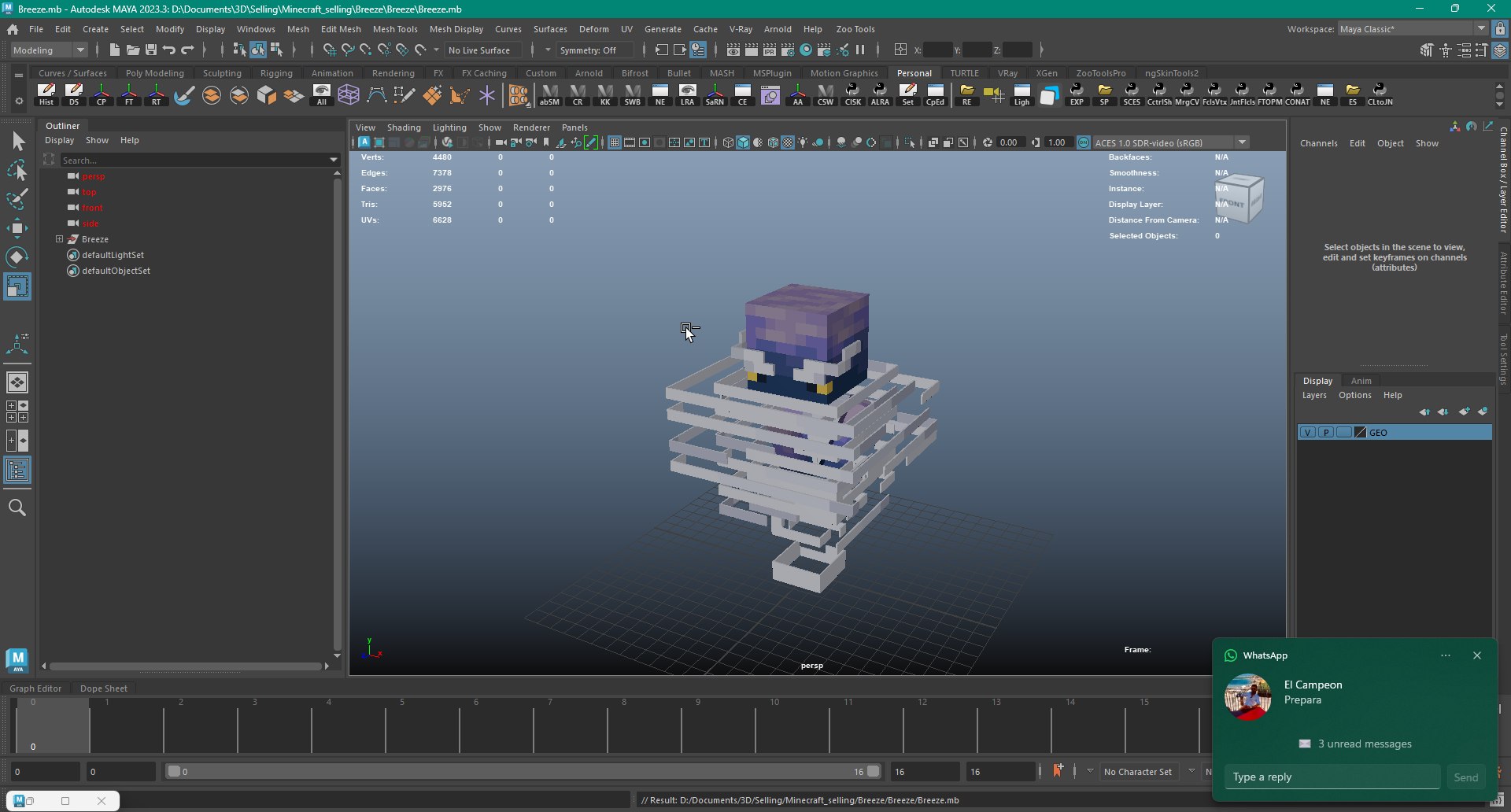Image resolution: width=1511 pixels, height=812 pixels.
Task: Open the Workspace Maya Classic dropdown
Action: click(1413, 29)
